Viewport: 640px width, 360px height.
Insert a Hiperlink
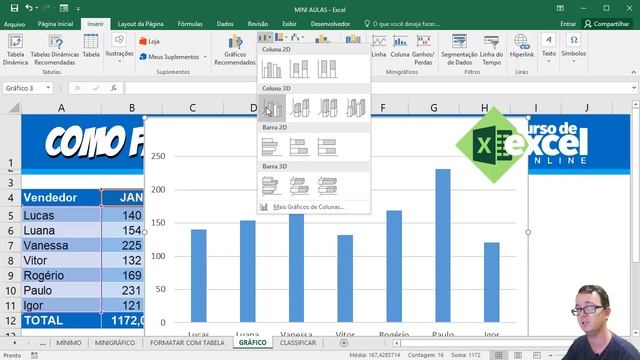[x=522, y=46]
